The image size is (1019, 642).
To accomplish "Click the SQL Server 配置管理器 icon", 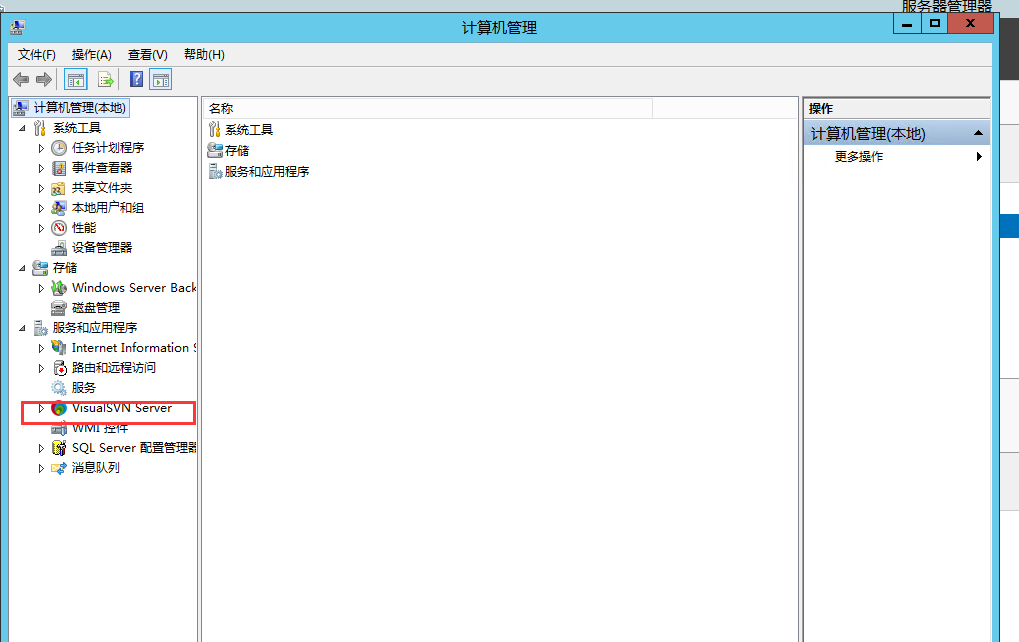I will [x=59, y=448].
